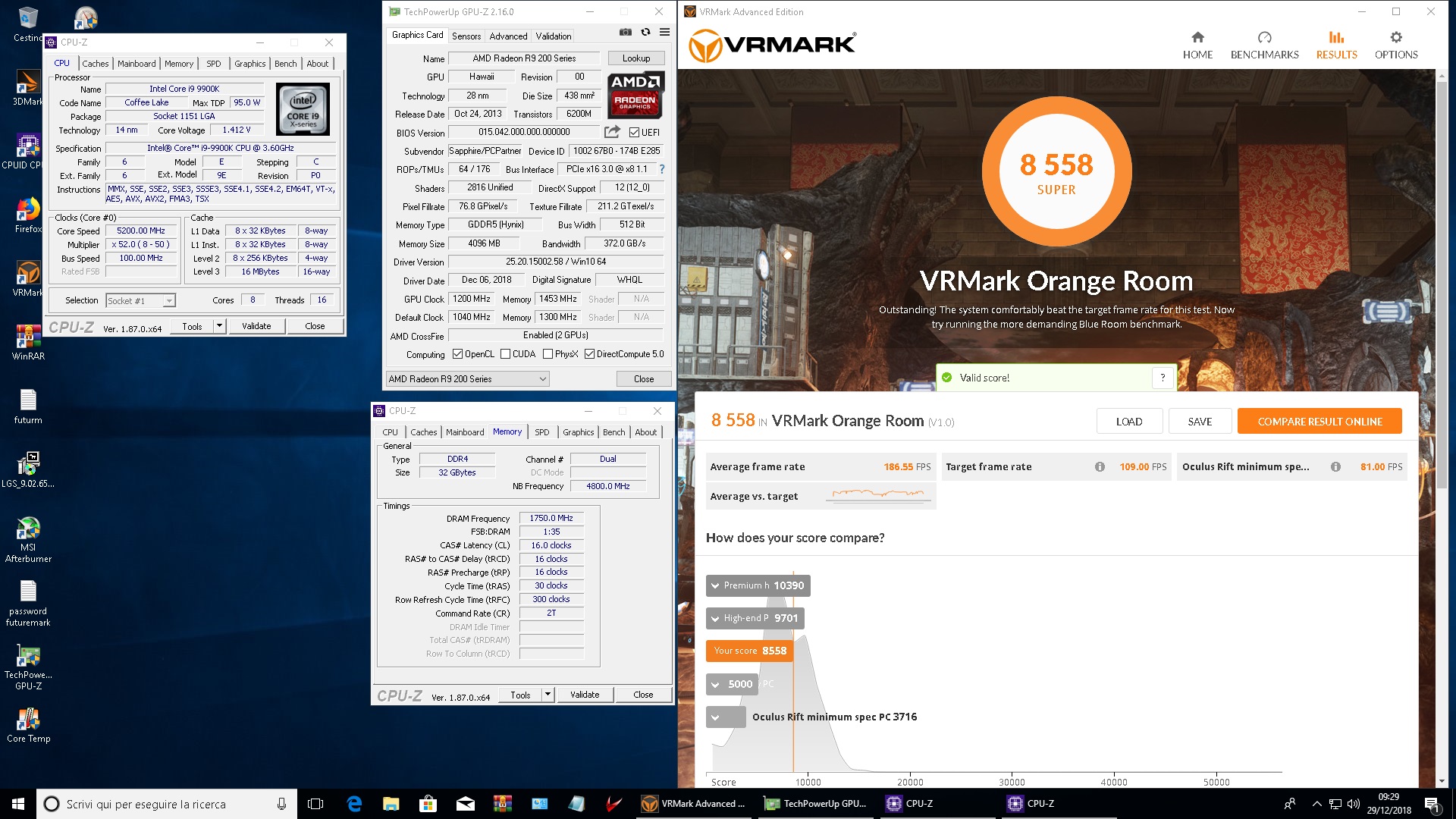Open the WinRAR desktop icon
Image resolution: width=1456 pixels, height=819 pixels.
point(28,342)
